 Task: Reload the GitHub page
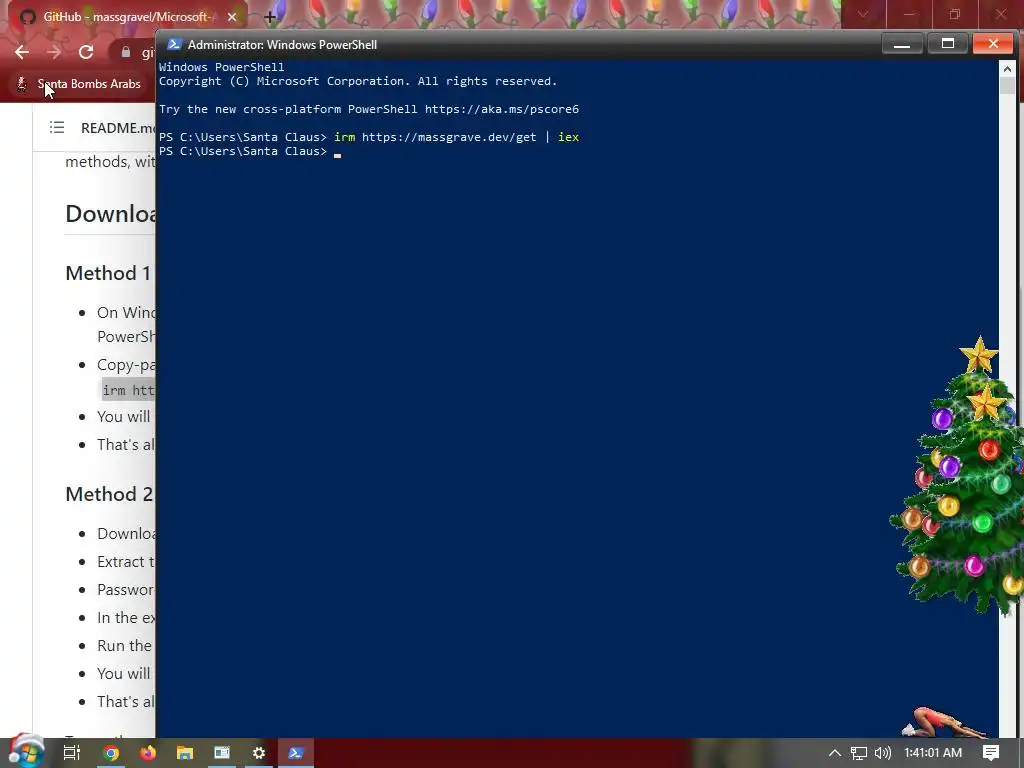86,52
